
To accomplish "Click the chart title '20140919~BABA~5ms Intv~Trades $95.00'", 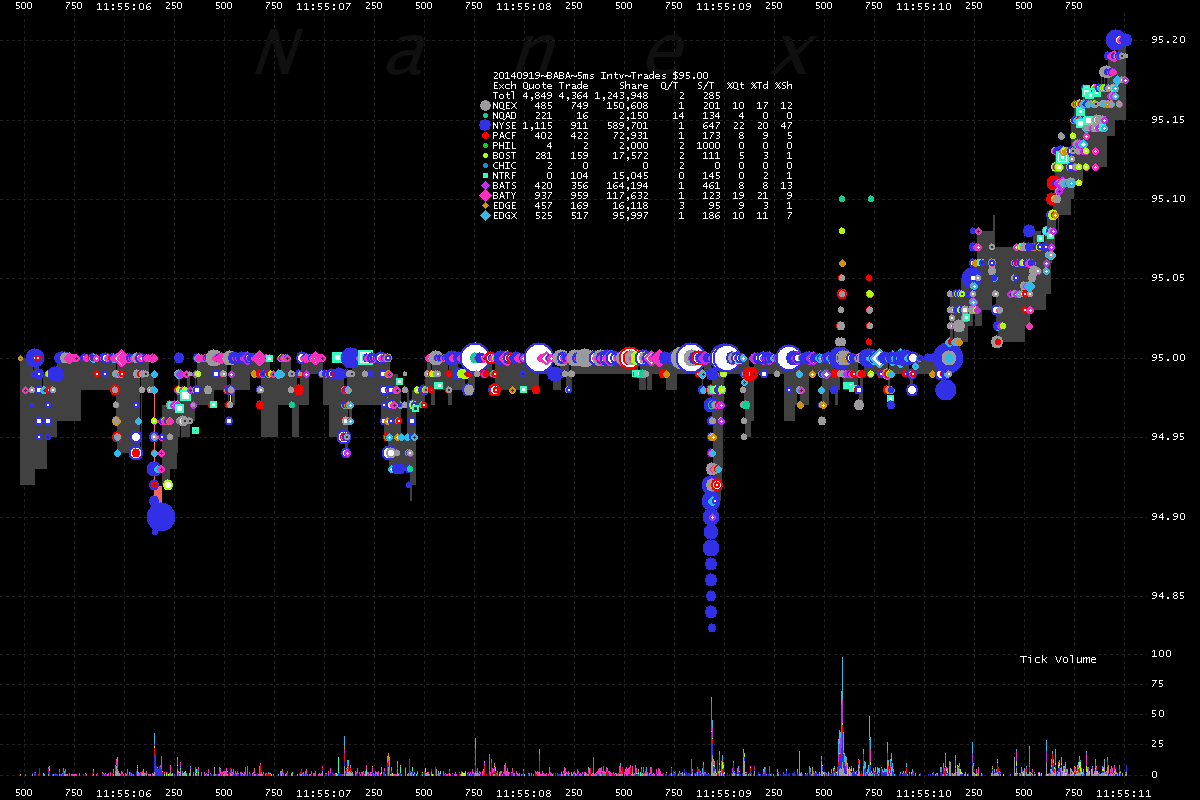I will tap(601, 75).
